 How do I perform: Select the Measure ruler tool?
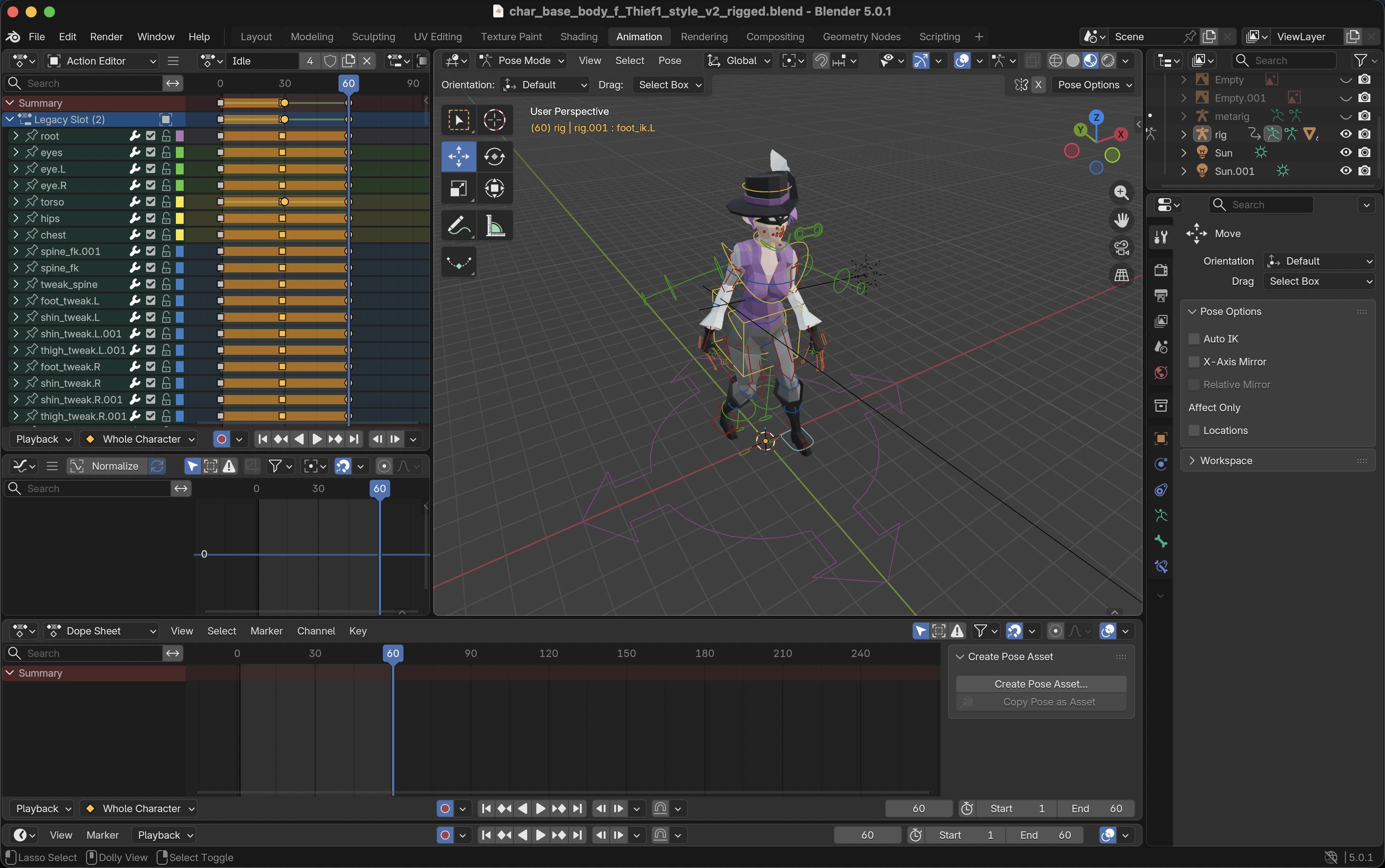tap(494, 226)
